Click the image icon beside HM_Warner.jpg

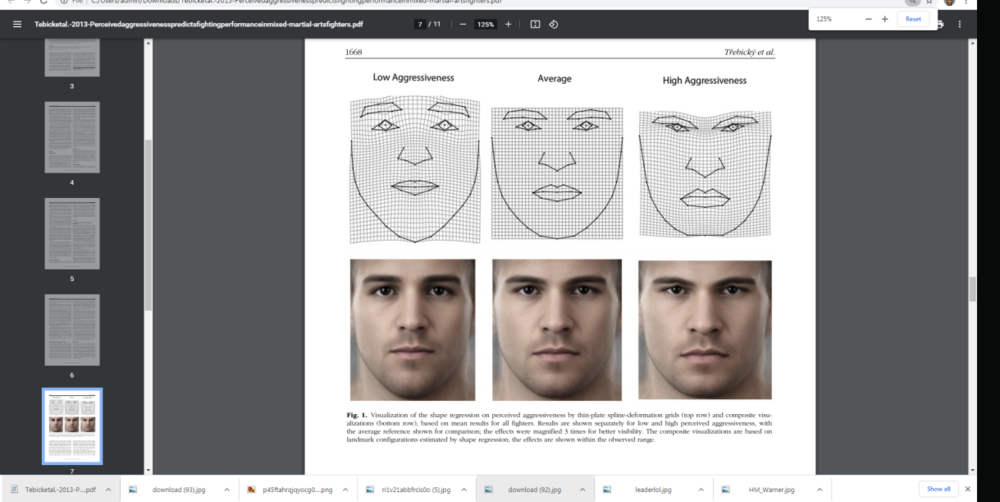(726, 490)
